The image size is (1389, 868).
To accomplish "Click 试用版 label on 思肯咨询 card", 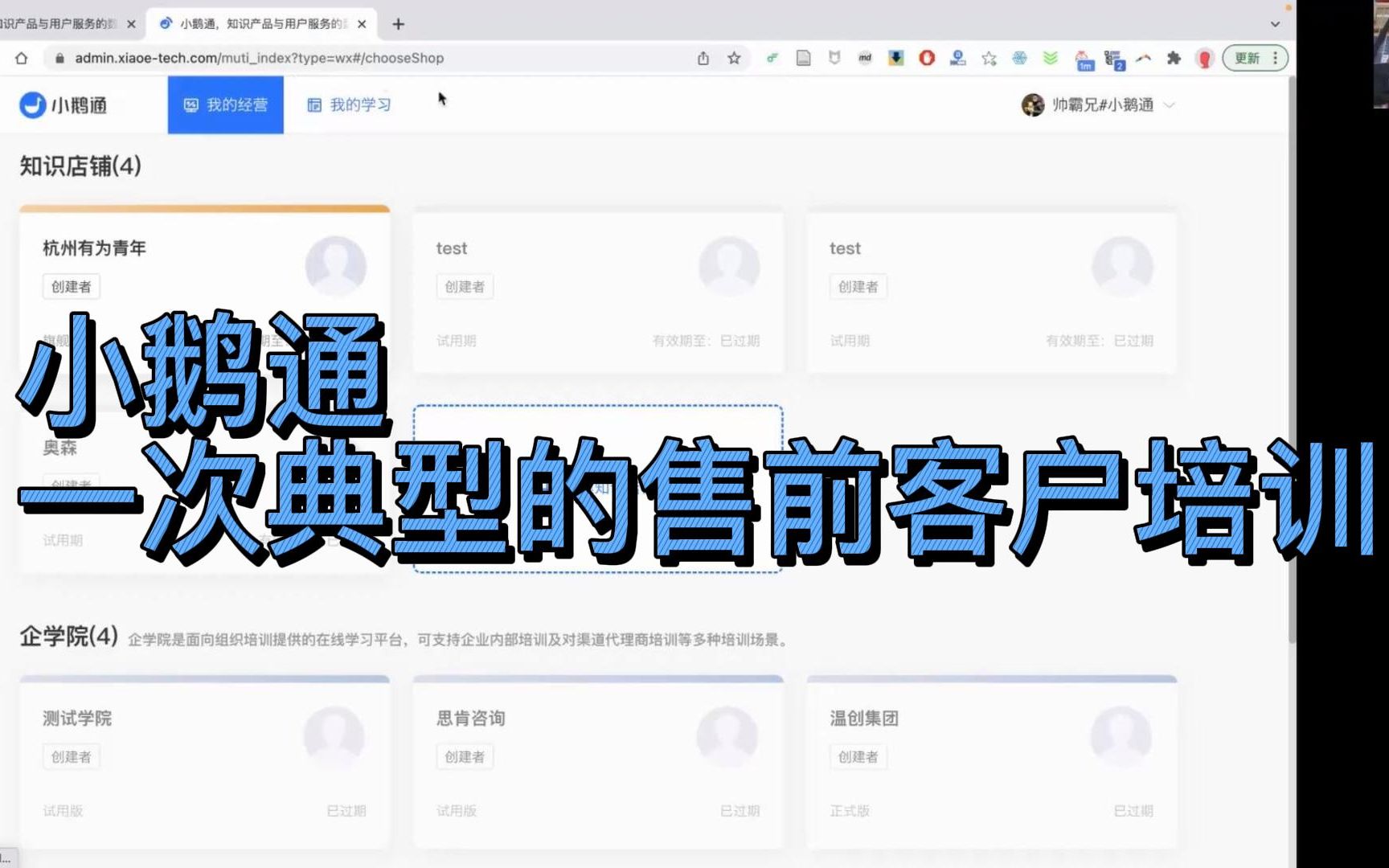I will pos(457,811).
